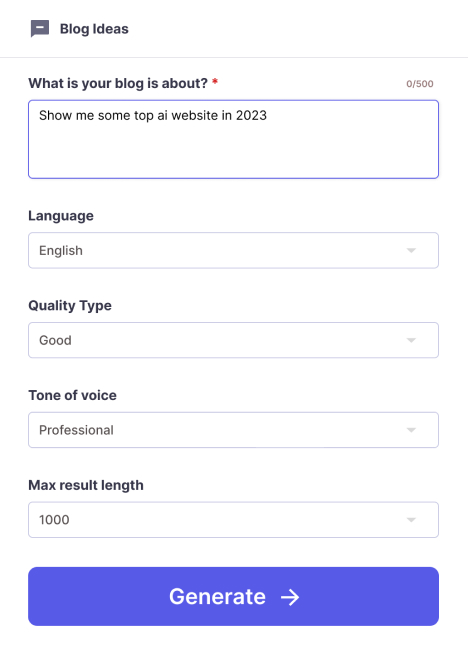This screenshot has width=469, height=655.
Task: Expand the Quality Type dropdown showing Good
Action: coord(233,340)
